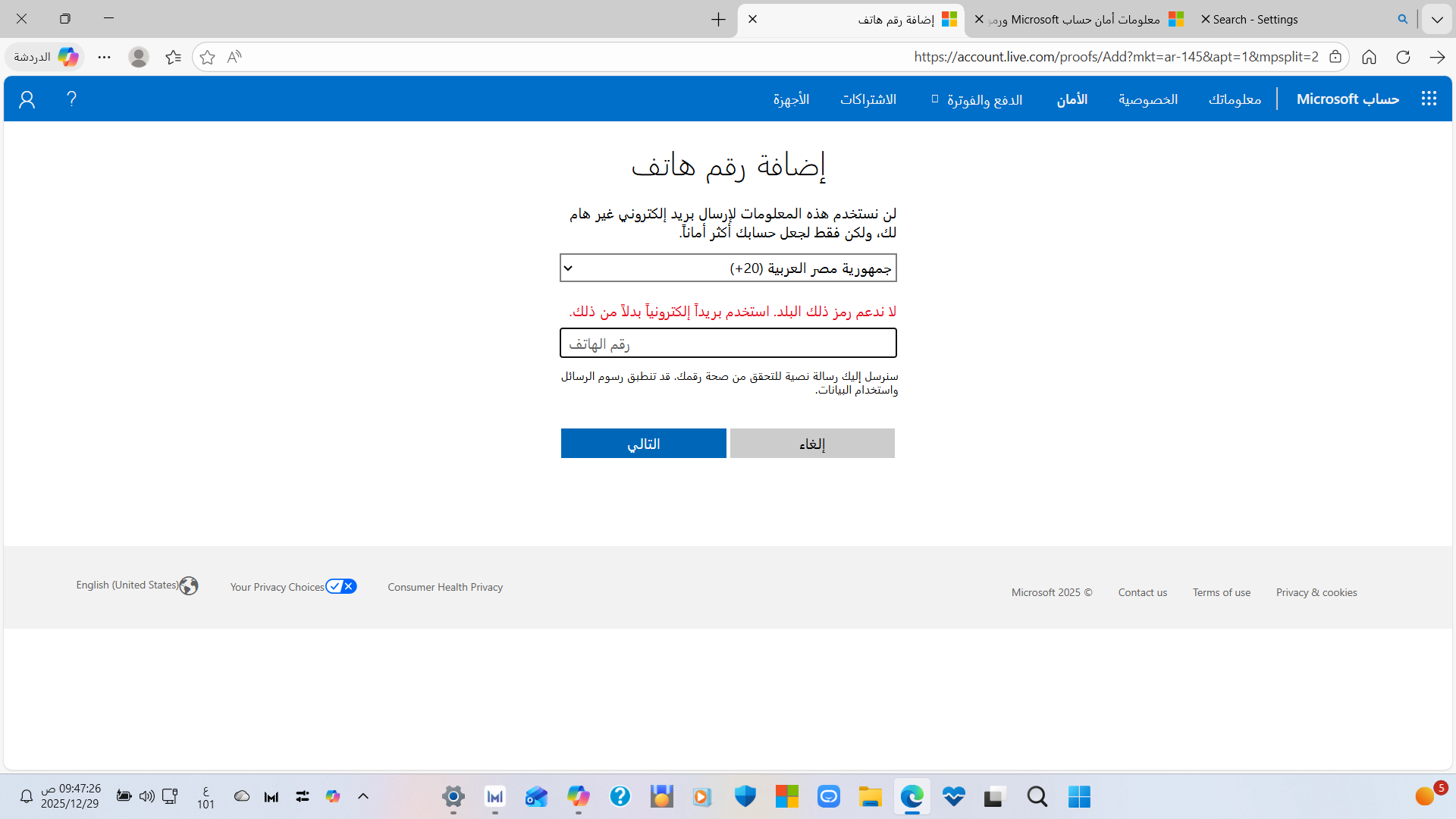Open the Microsoft apps launcher grid
1456x819 pixels.
click(1429, 99)
